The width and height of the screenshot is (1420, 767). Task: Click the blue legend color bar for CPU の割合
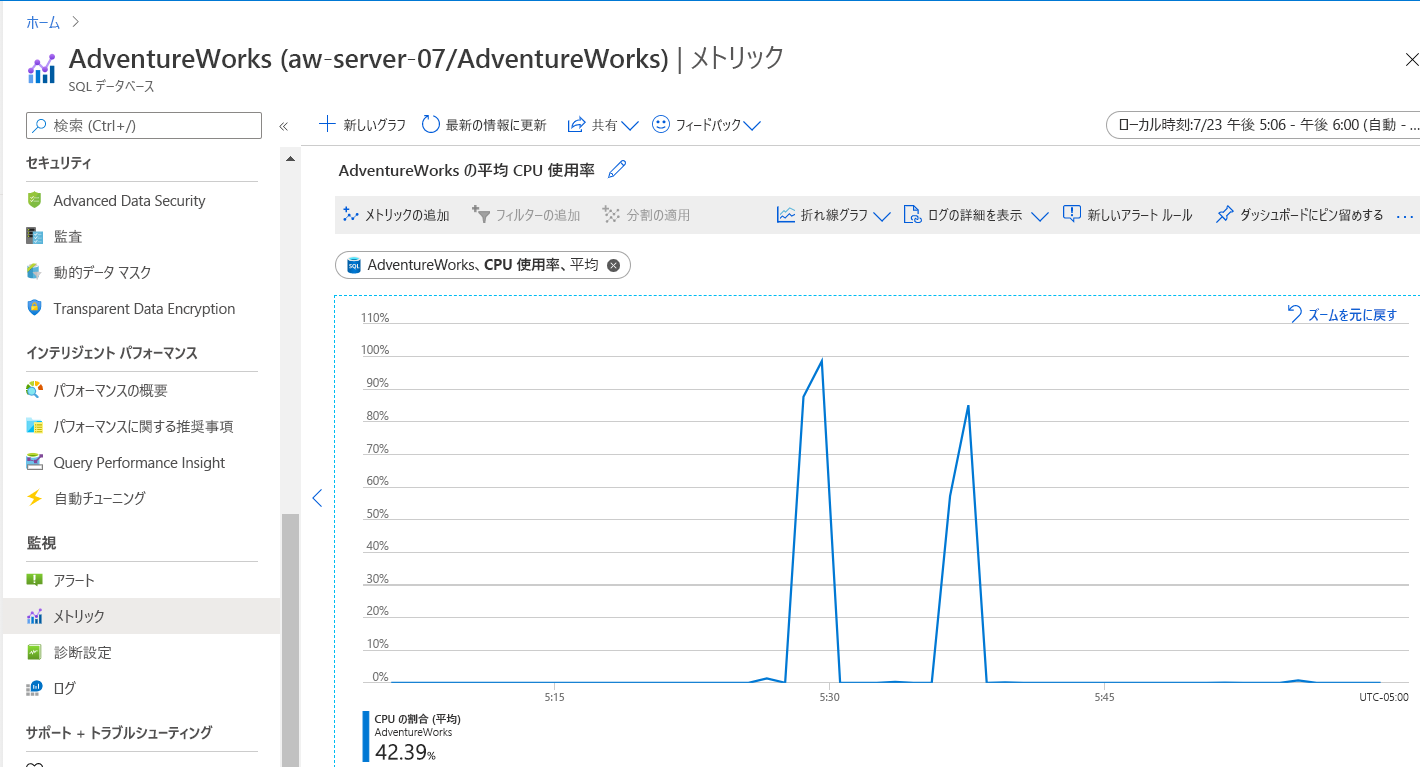[366, 737]
